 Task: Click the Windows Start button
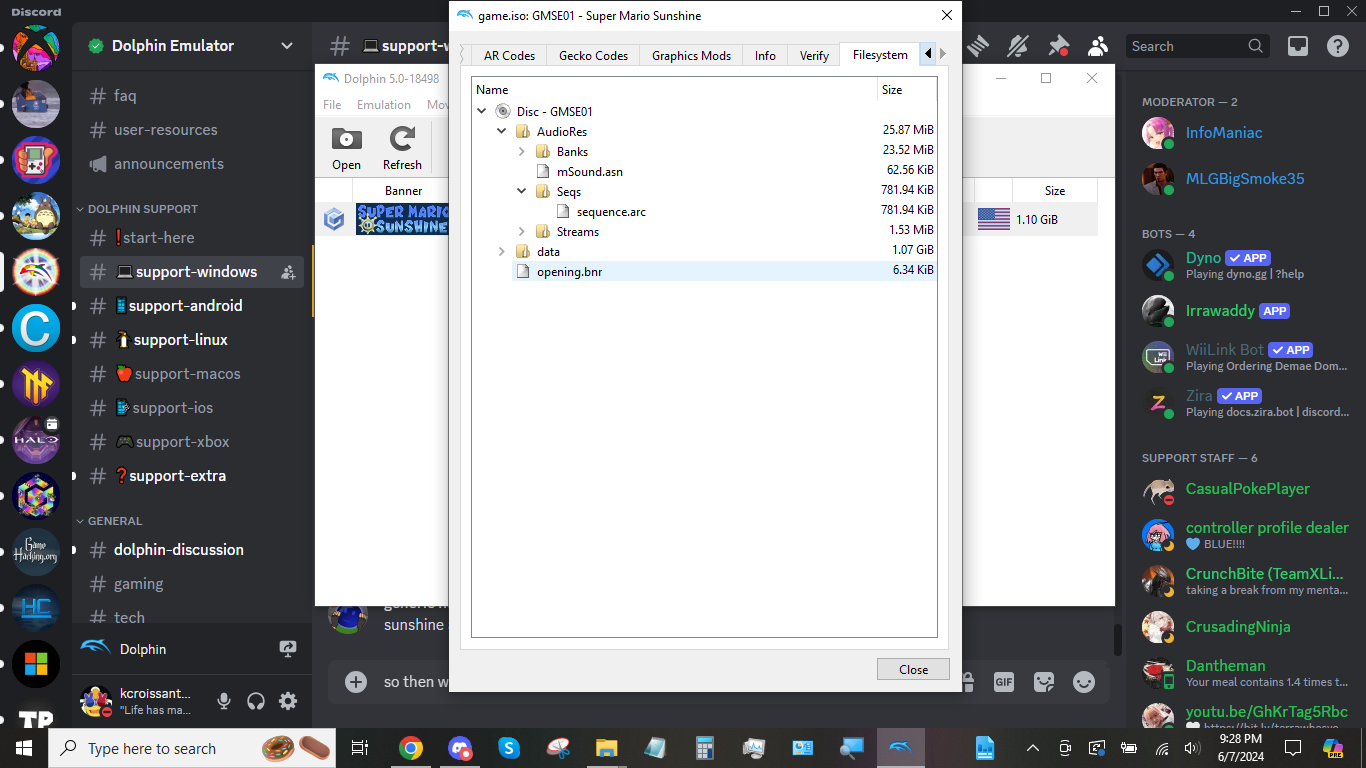tap(24, 748)
